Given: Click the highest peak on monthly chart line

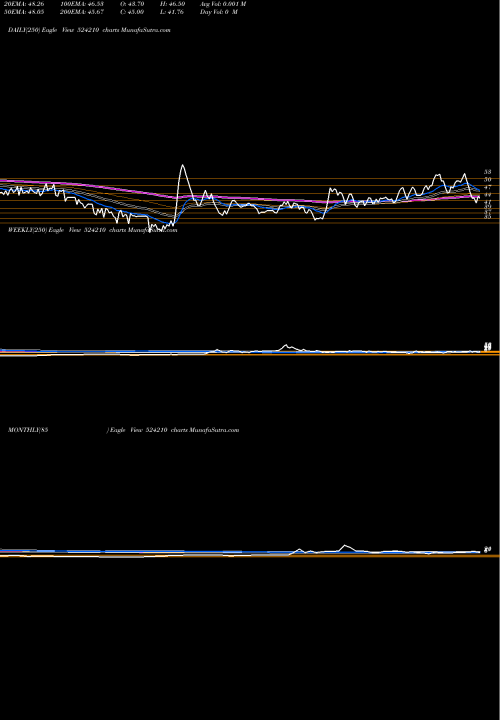Looking at the screenshot, I should click(x=345, y=546).
